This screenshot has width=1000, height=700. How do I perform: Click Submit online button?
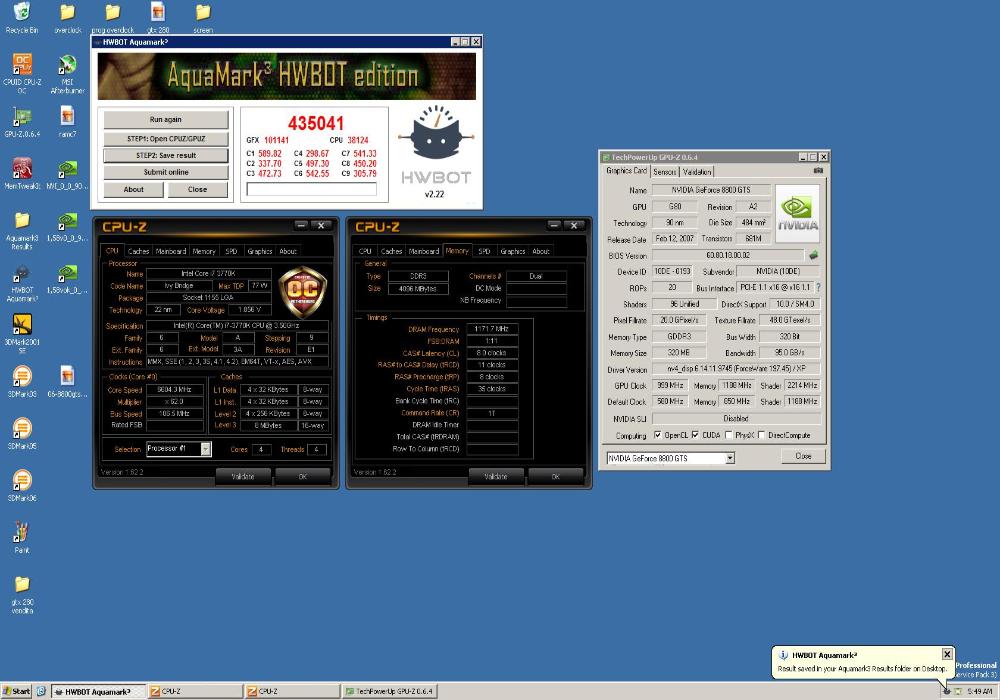click(166, 172)
